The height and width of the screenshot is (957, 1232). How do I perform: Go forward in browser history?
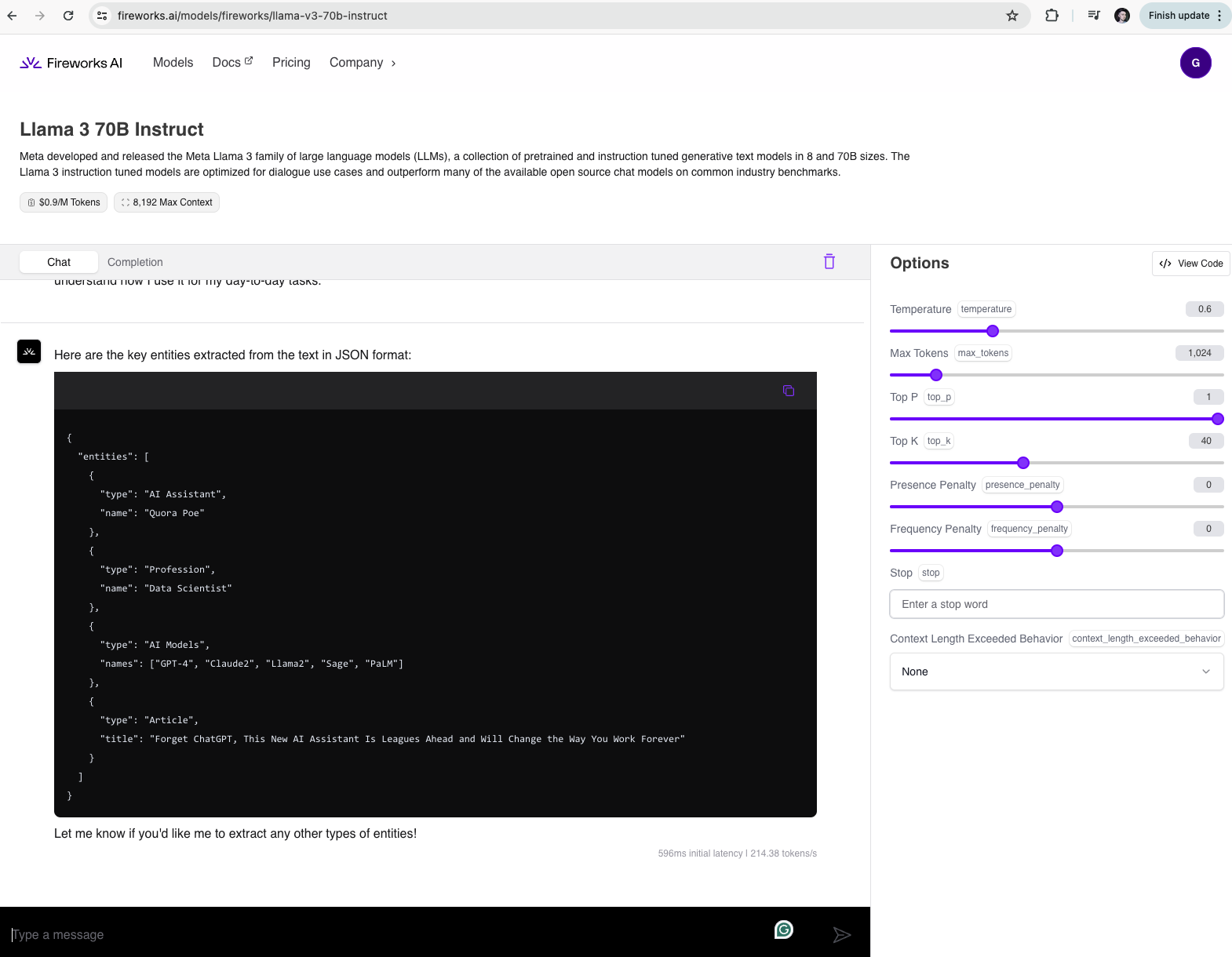pyautogui.click(x=40, y=16)
